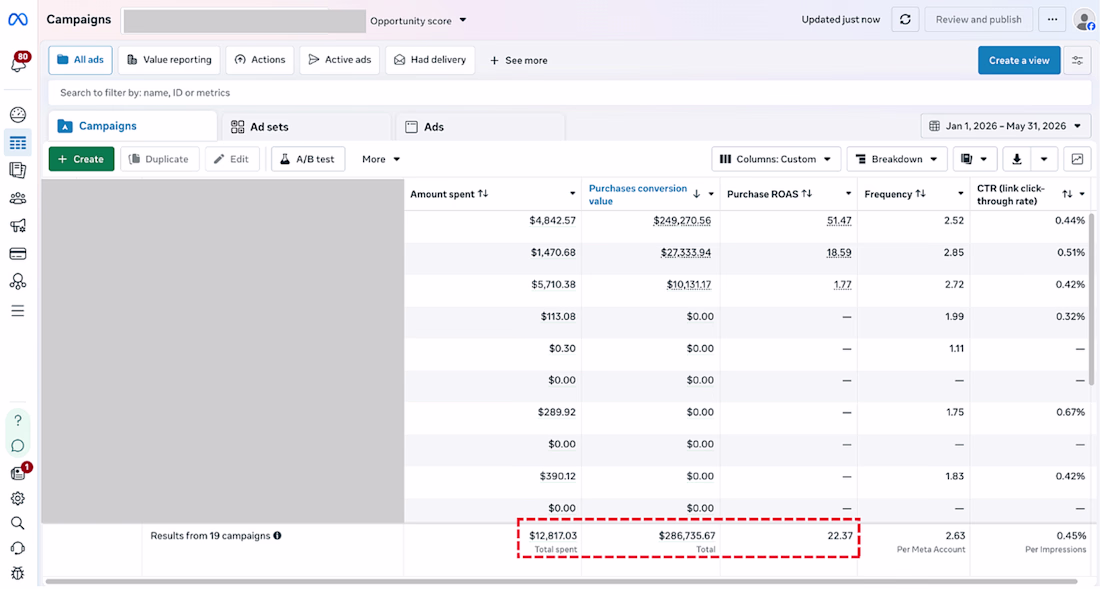This screenshot has height=589, width=1100.
Task: Refresh the campaign data
Action: 905,20
